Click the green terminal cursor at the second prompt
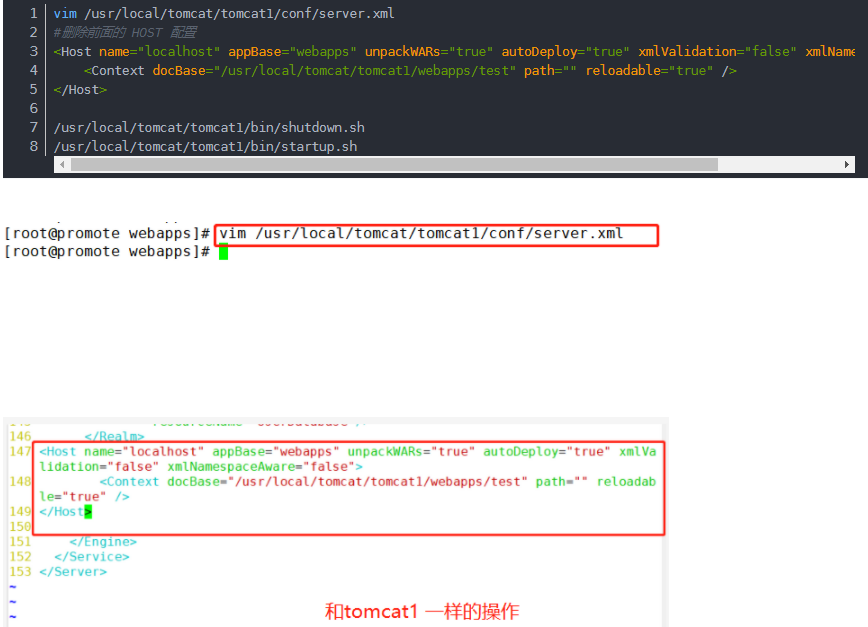This screenshot has height=627, width=868. 223,252
